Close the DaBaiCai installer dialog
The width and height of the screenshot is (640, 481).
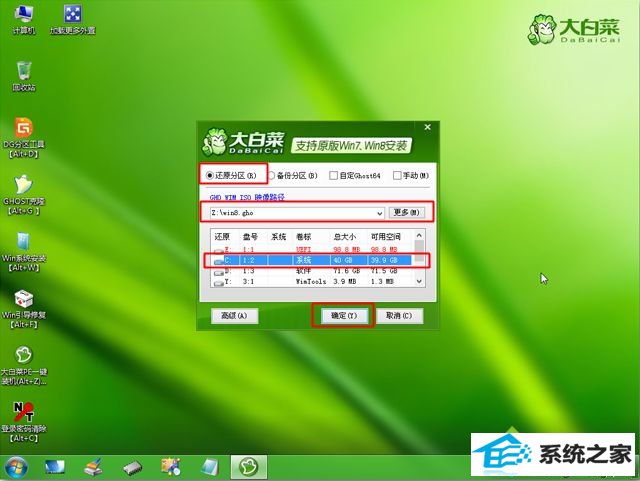coord(428,127)
